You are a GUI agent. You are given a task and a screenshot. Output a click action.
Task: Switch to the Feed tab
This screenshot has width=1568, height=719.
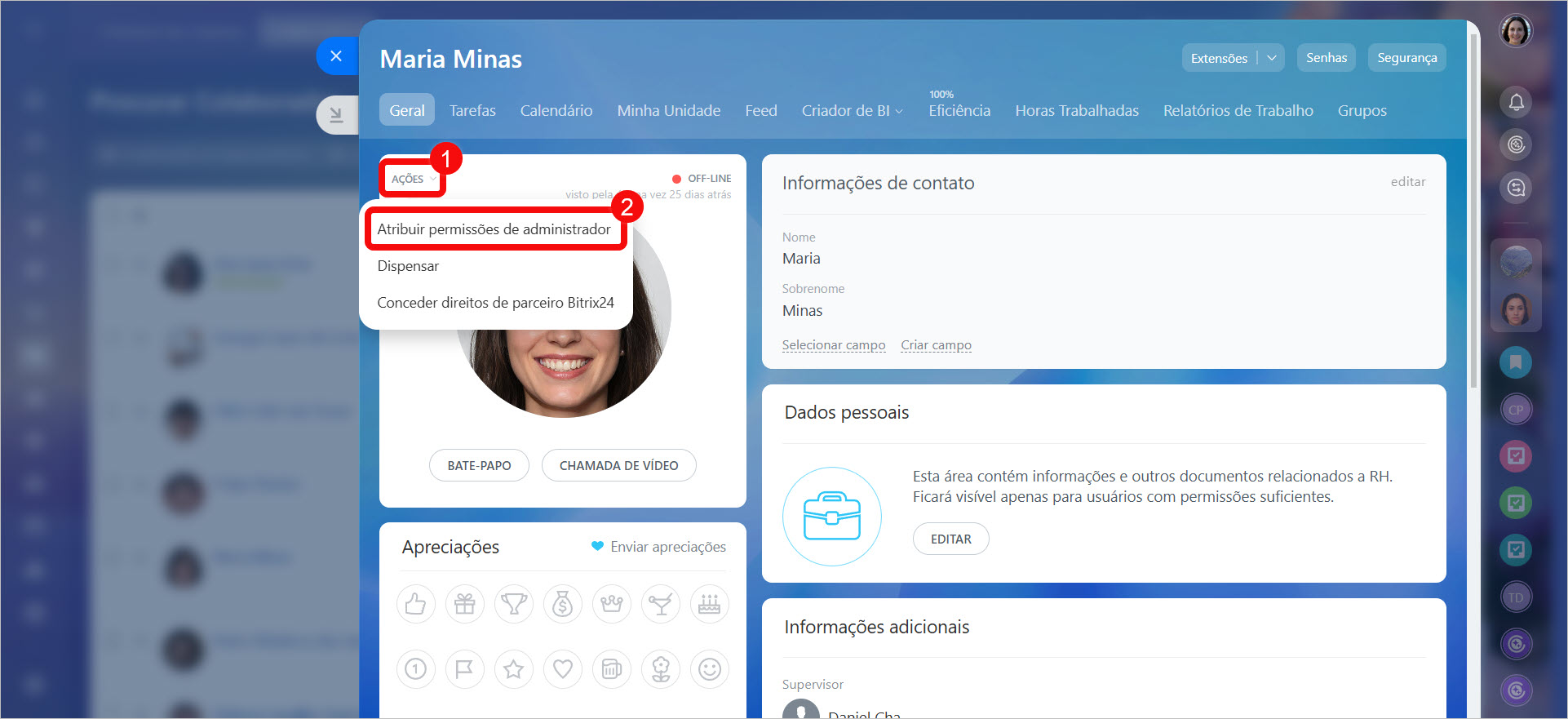point(760,110)
